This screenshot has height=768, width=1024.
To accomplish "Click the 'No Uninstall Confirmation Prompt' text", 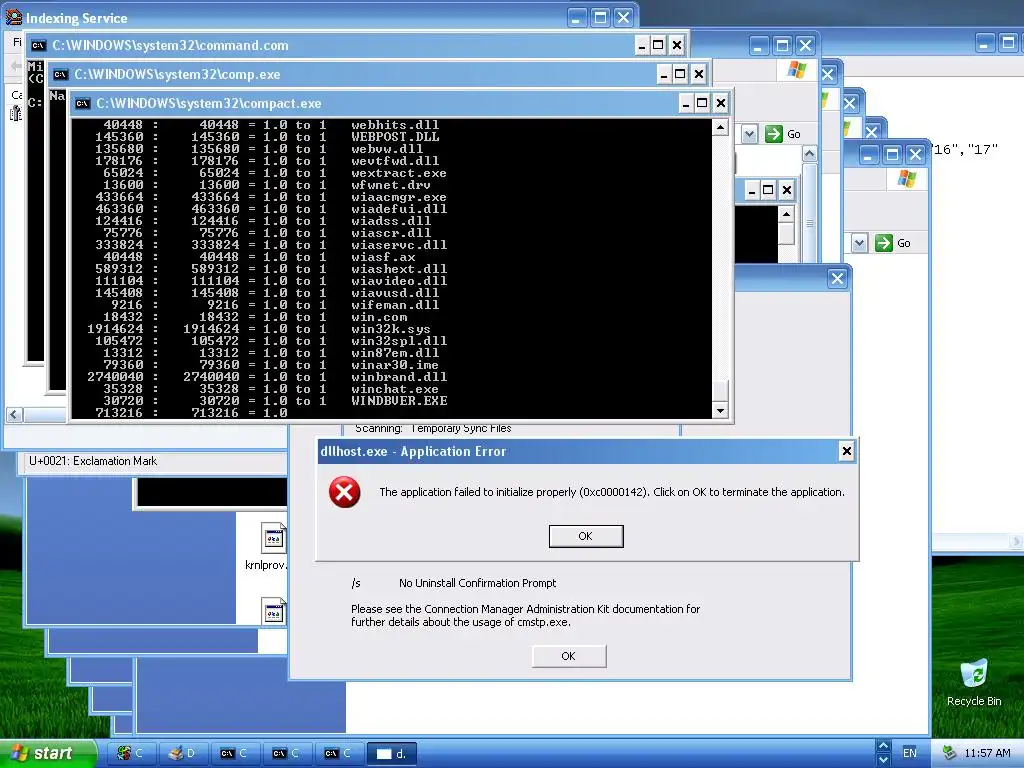I will click(x=477, y=583).
